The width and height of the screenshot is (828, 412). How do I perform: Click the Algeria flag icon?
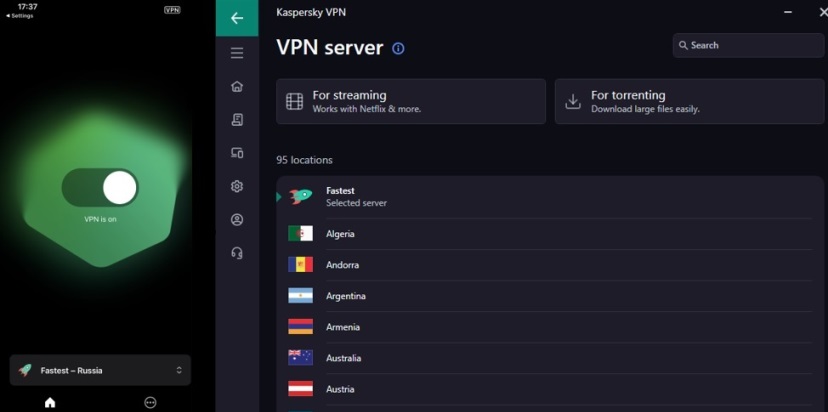(300, 233)
